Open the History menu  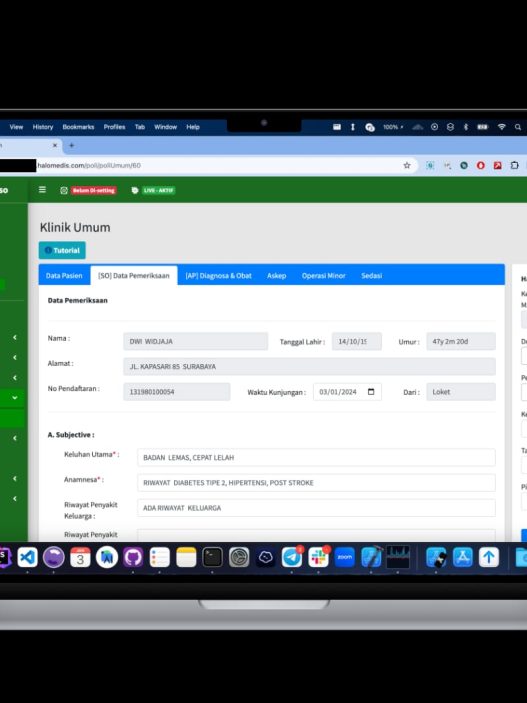43,127
